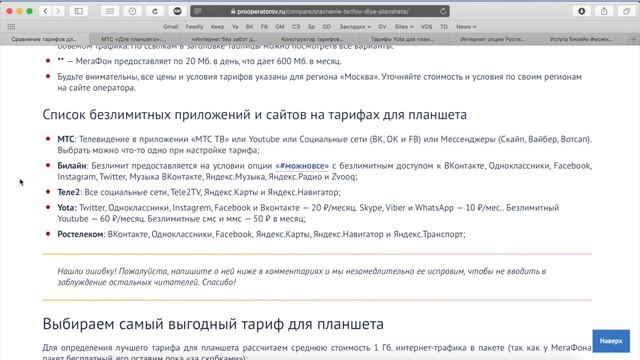Click the italic Нашли ошибку notice text
Screen dimensions: 640x360
[301, 277]
